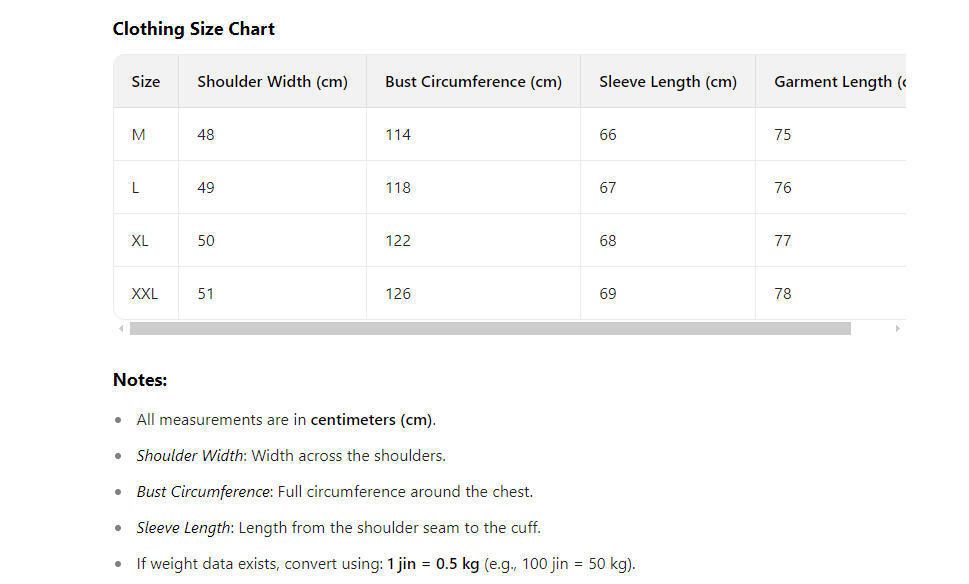Click the partially visible Garment Length header
969x584 pixels.
(838, 82)
